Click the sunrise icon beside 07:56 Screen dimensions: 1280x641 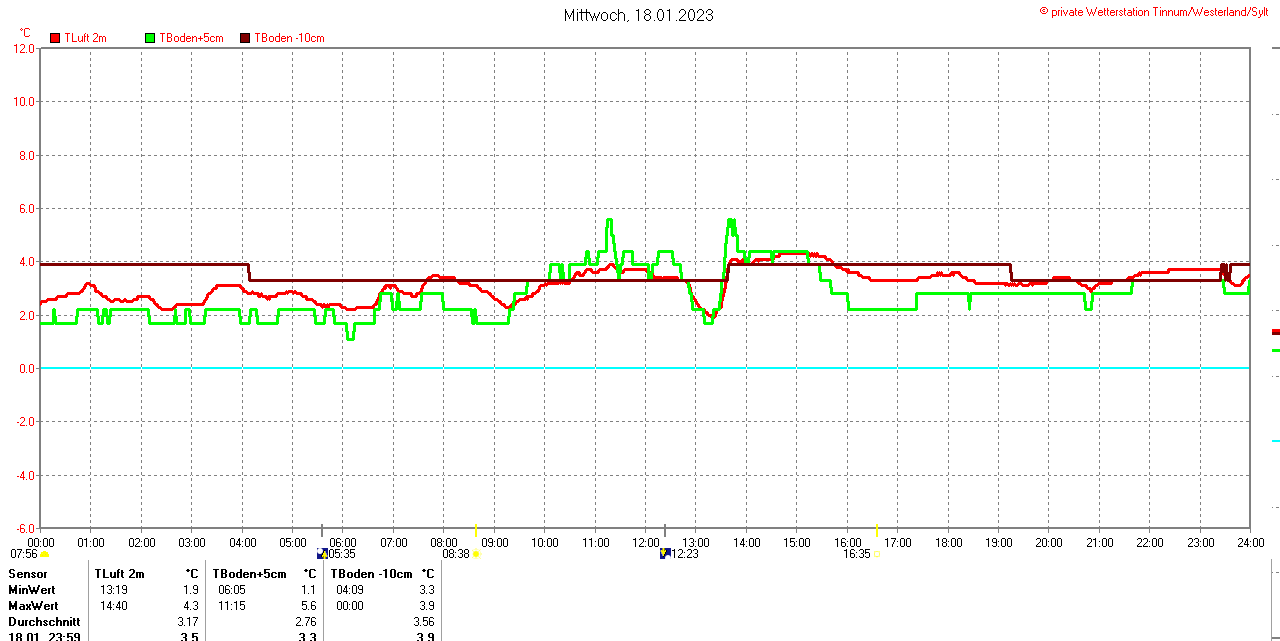pos(44,554)
